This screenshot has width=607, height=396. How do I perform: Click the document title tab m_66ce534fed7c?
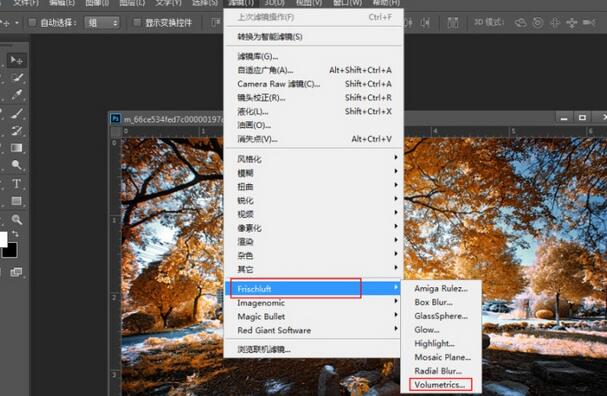click(173, 119)
